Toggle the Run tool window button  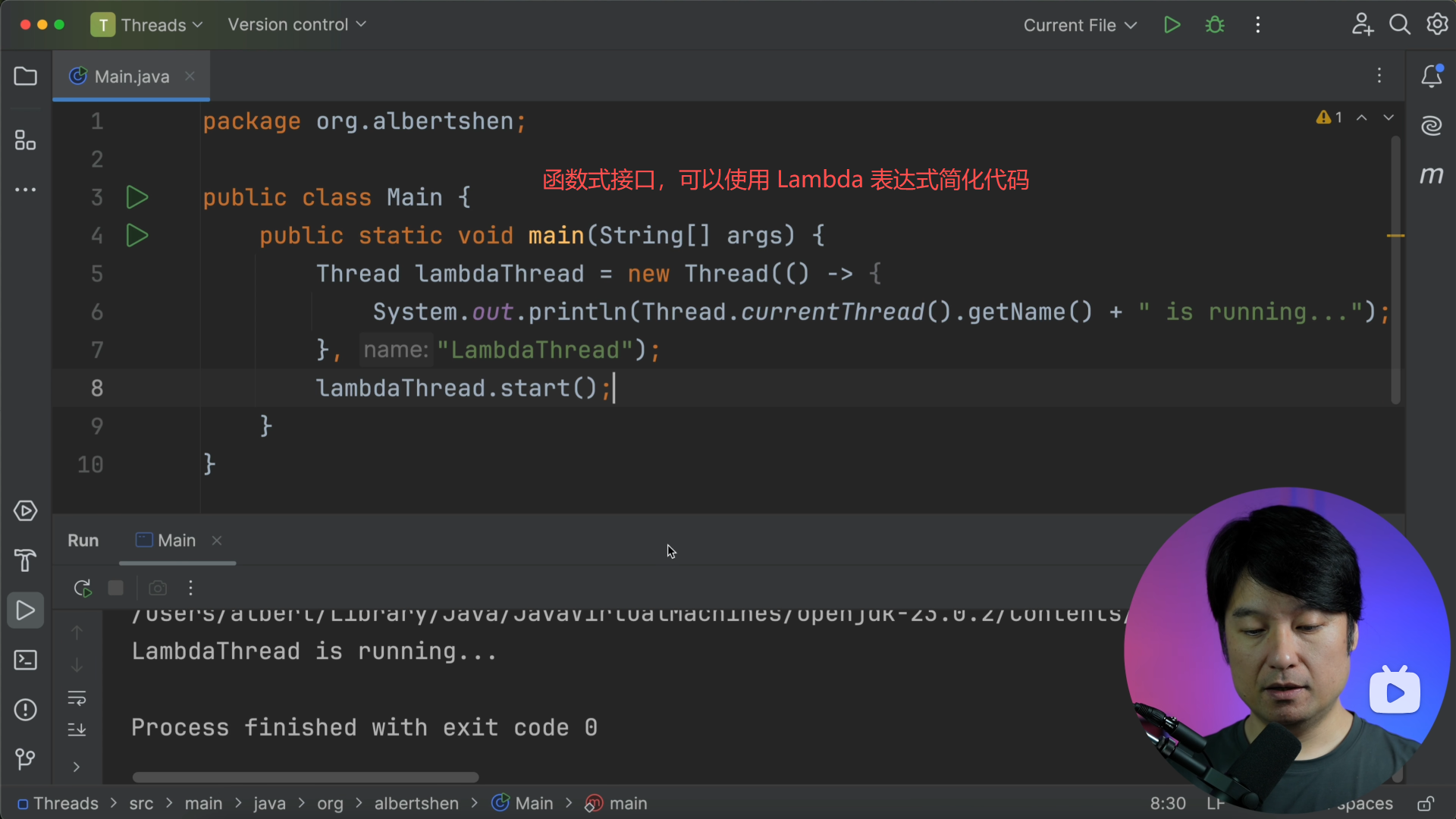click(26, 610)
